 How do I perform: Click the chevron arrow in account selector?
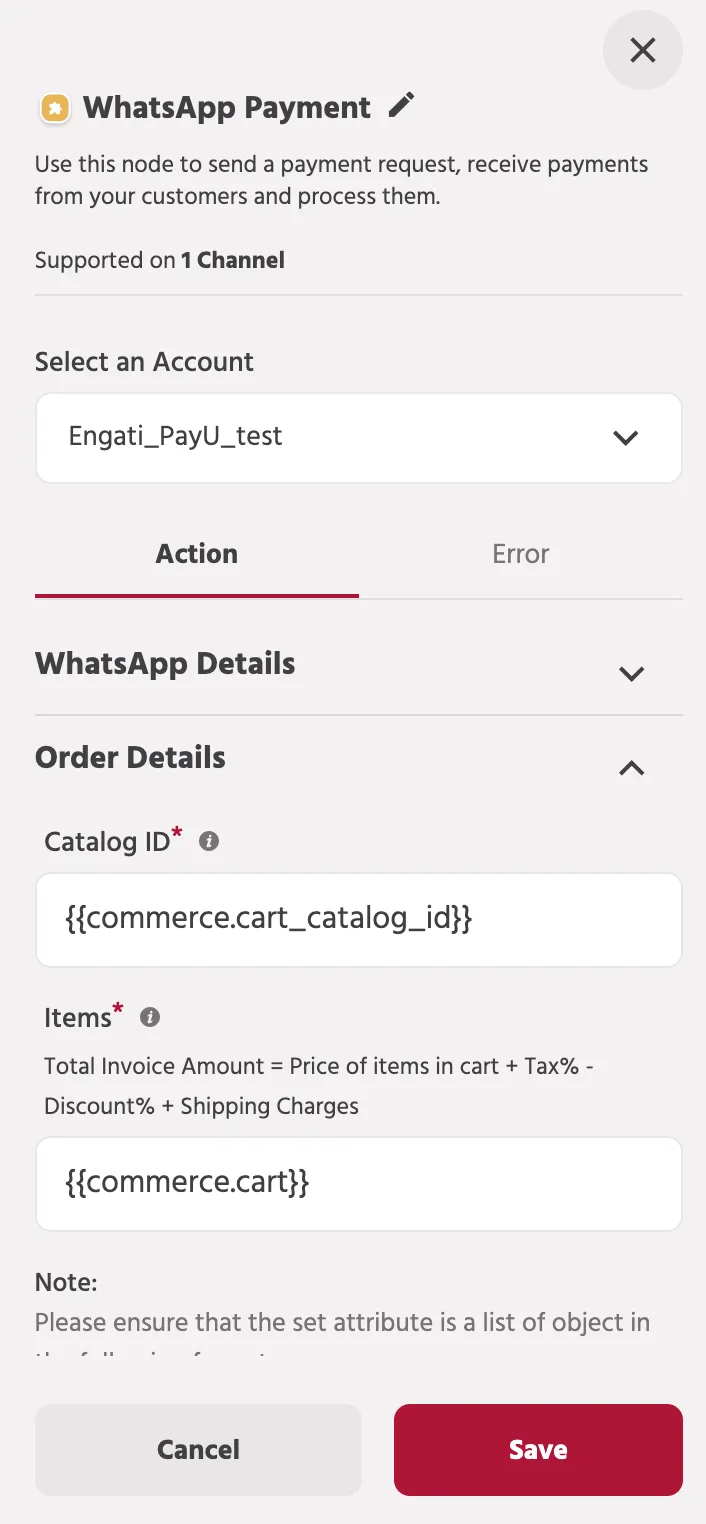[x=626, y=438]
